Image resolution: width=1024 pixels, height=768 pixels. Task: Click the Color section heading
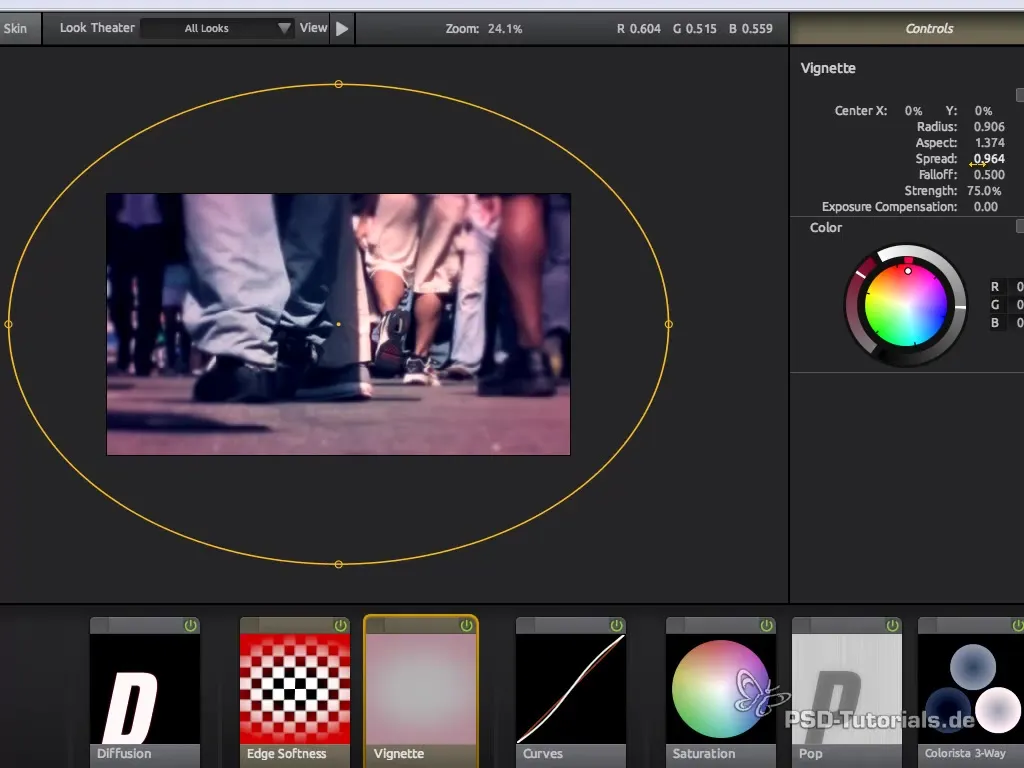(825, 227)
